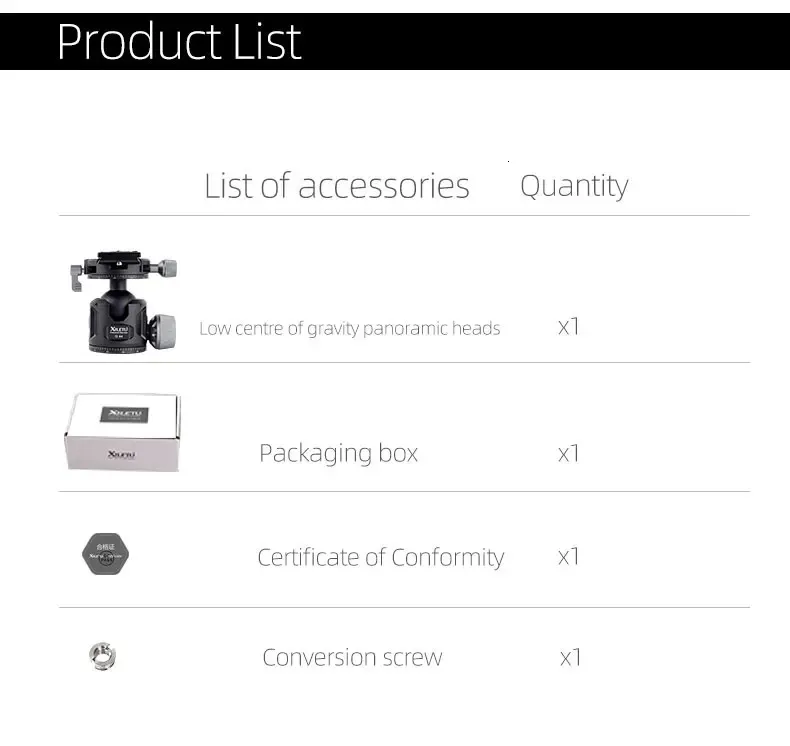Select the Certificate of Conformity label
This screenshot has width=790, height=746.
tap(381, 558)
